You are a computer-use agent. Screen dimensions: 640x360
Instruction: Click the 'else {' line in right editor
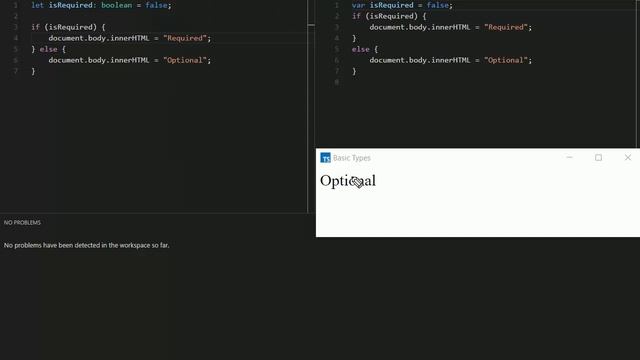pos(365,49)
